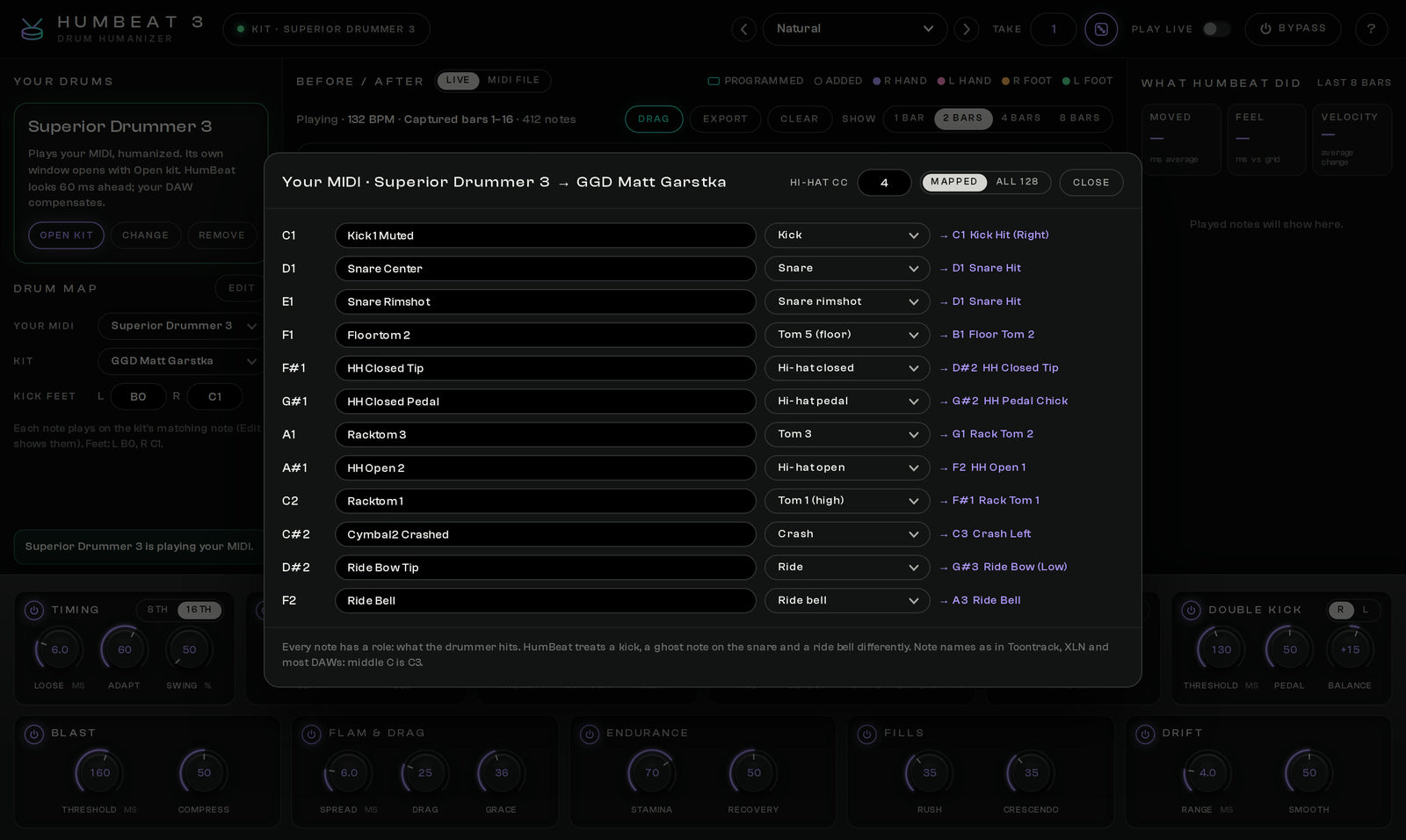
Task: Click right kick foot C1 field
Action: tap(215, 397)
